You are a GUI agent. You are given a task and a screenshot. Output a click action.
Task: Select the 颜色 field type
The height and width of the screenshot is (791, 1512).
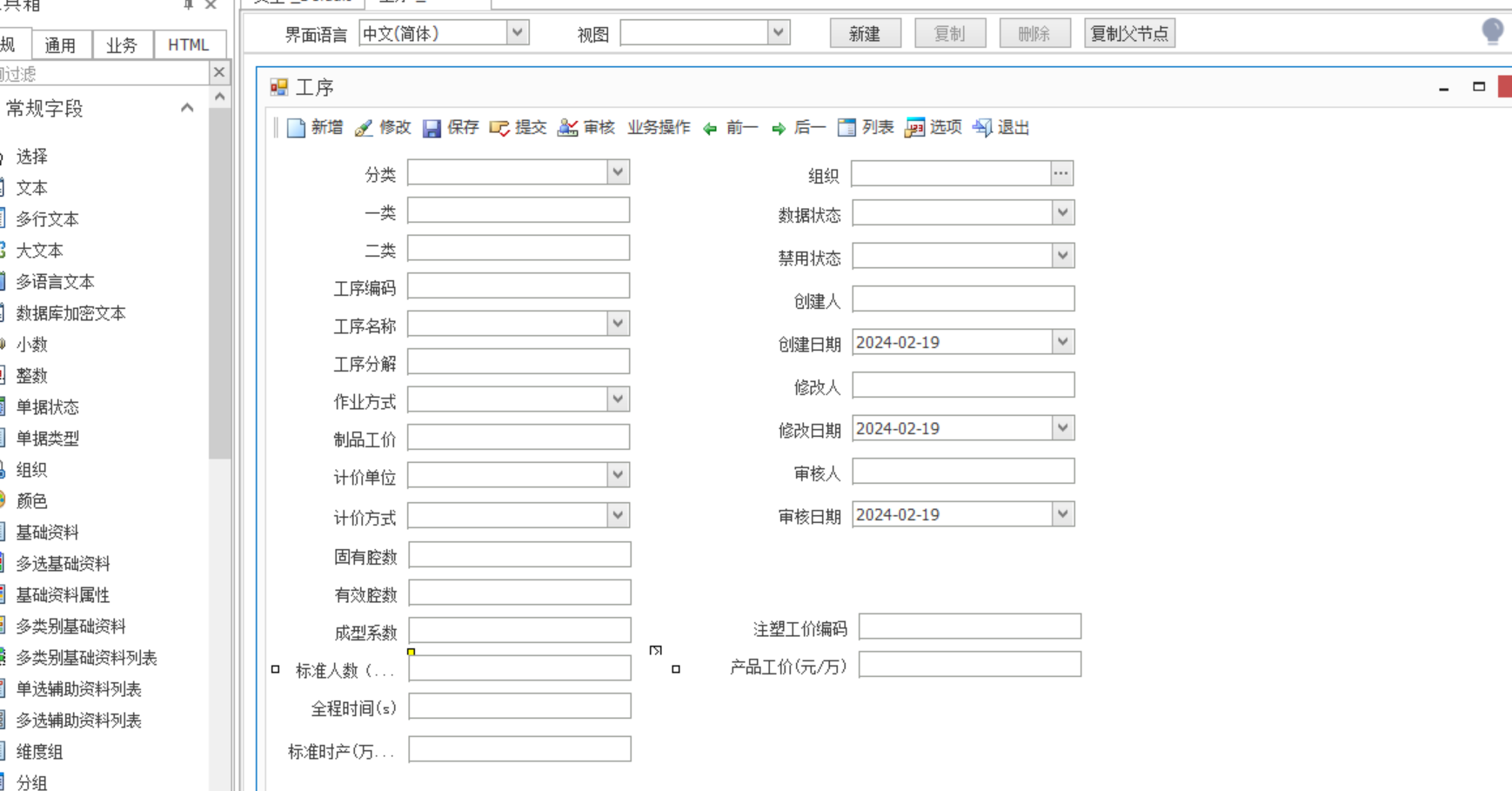[31, 501]
